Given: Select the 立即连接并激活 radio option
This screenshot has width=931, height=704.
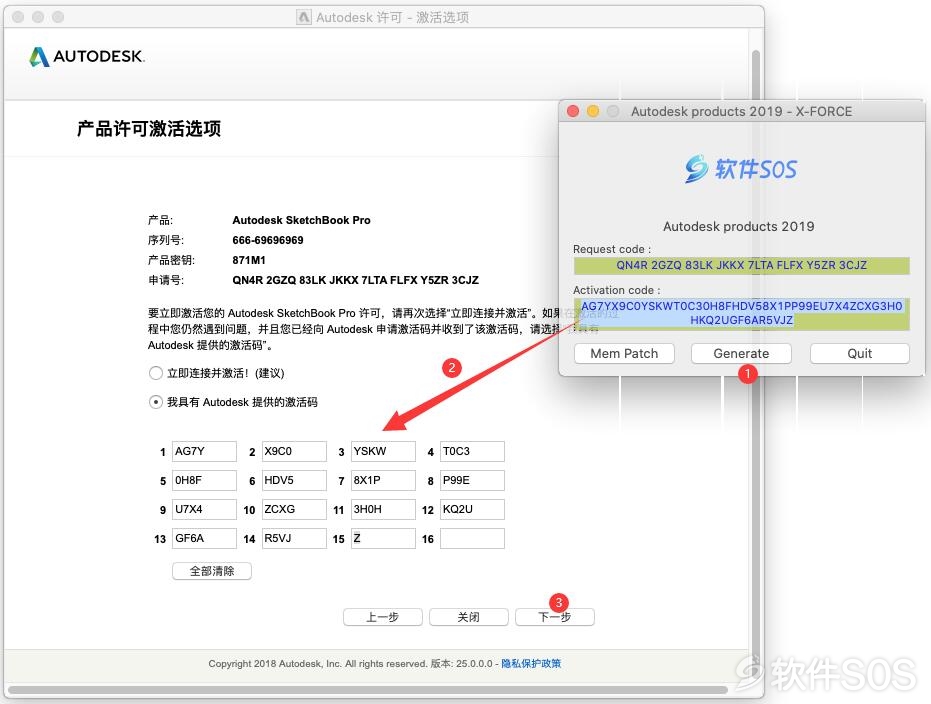Looking at the screenshot, I should tap(156, 373).
